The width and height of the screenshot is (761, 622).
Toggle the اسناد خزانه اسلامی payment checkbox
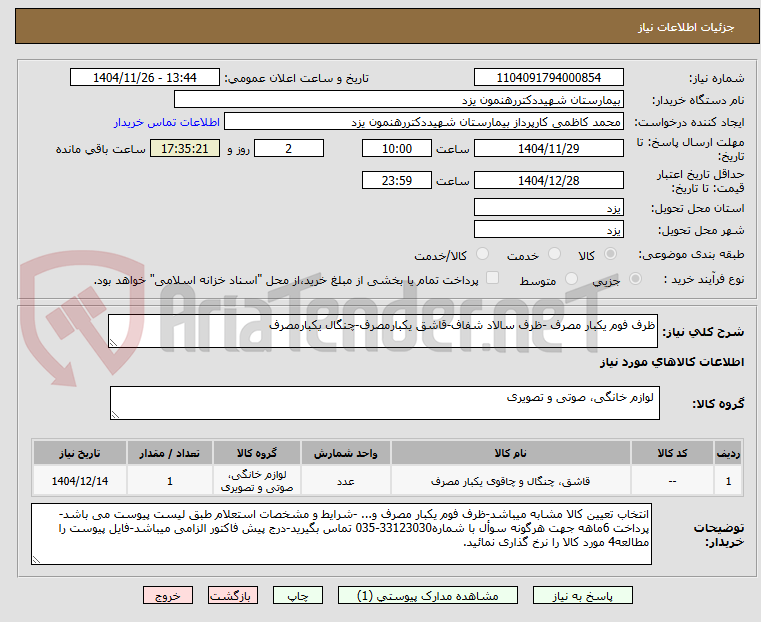[x=492, y=278]
